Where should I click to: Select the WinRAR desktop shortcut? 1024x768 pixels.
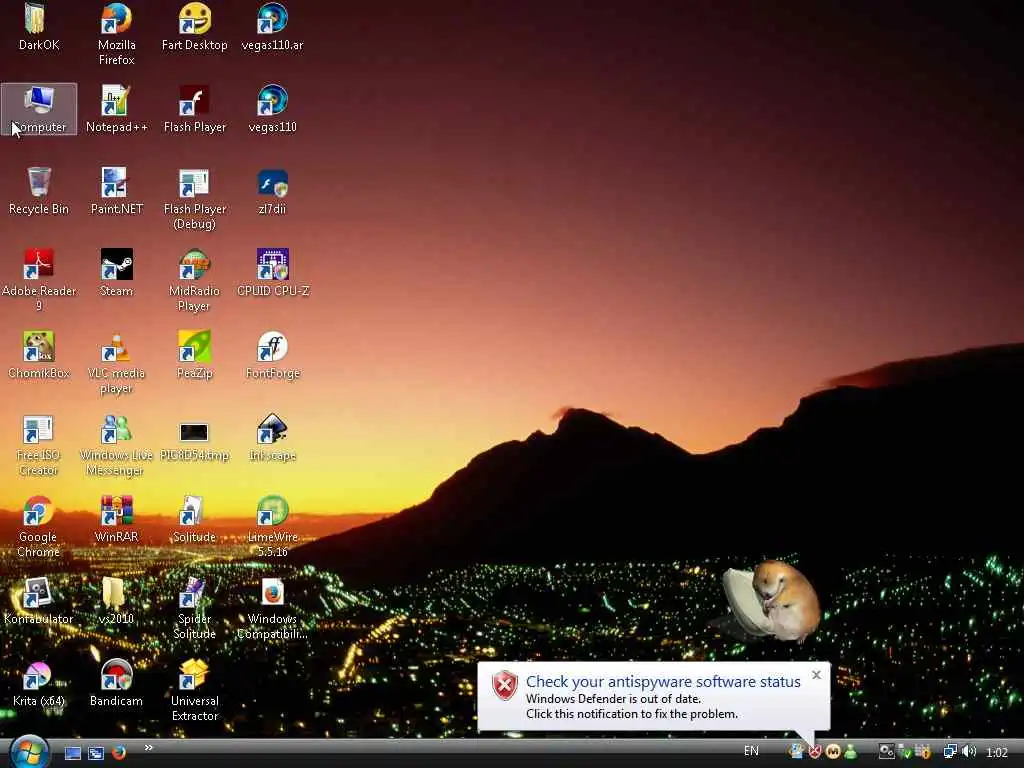click(x=116, y=519)
